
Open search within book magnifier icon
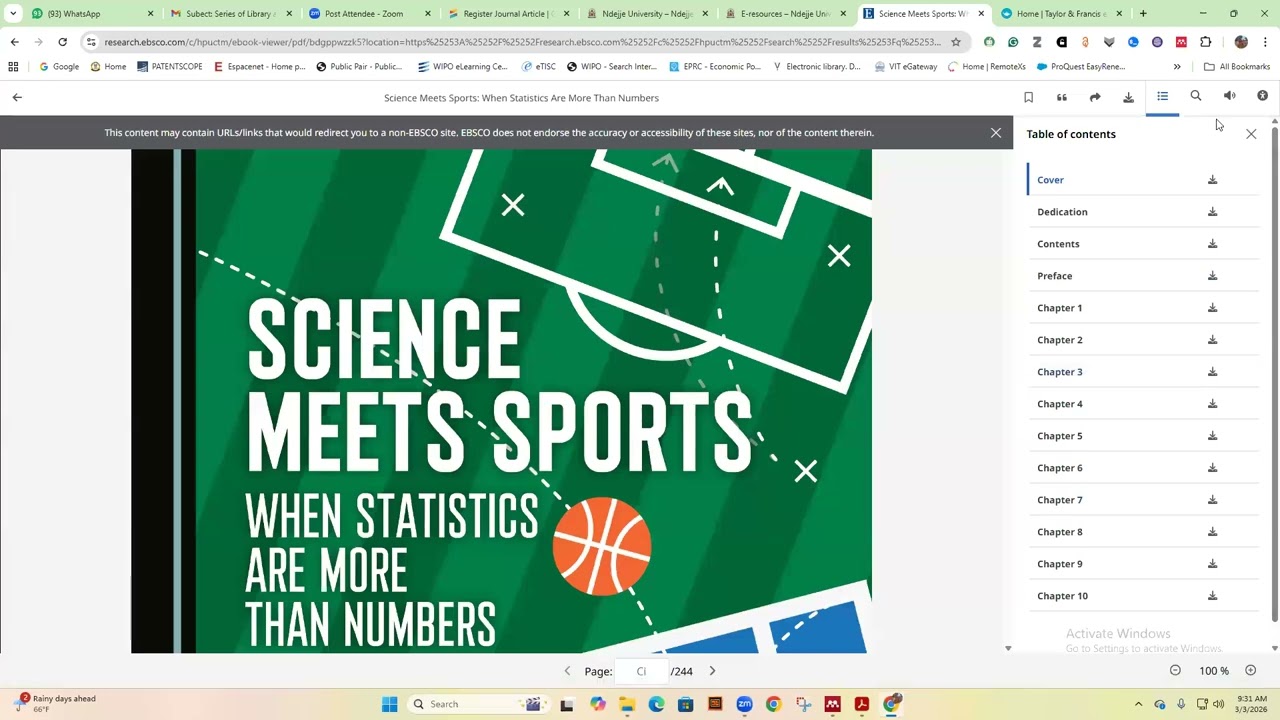tap(1196, 96)
